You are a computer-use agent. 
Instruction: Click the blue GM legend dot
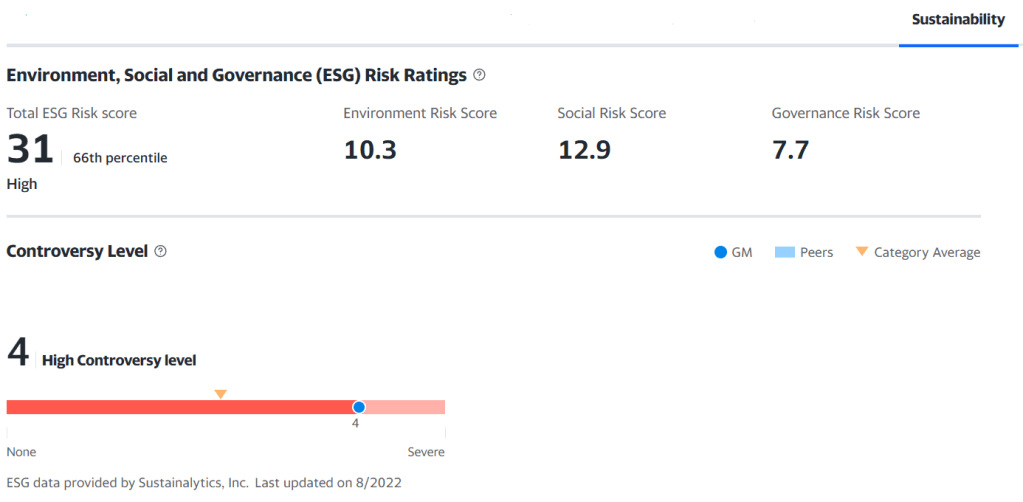[x=720, y=252]
